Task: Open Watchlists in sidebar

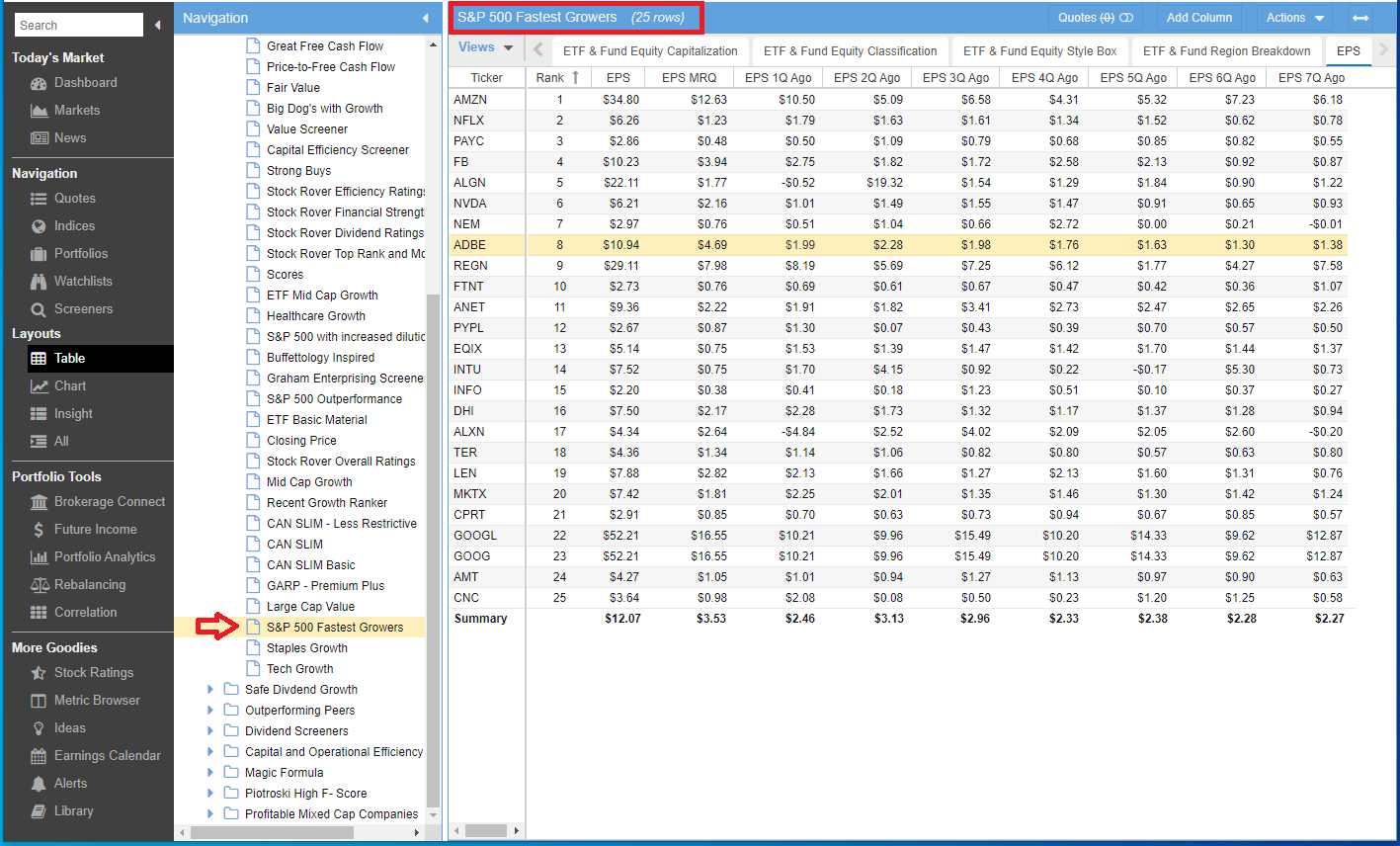Action: tap(71, 282)
